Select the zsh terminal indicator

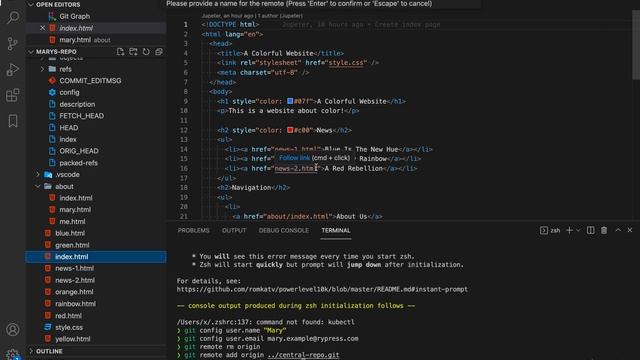click(x=550, y=230)
